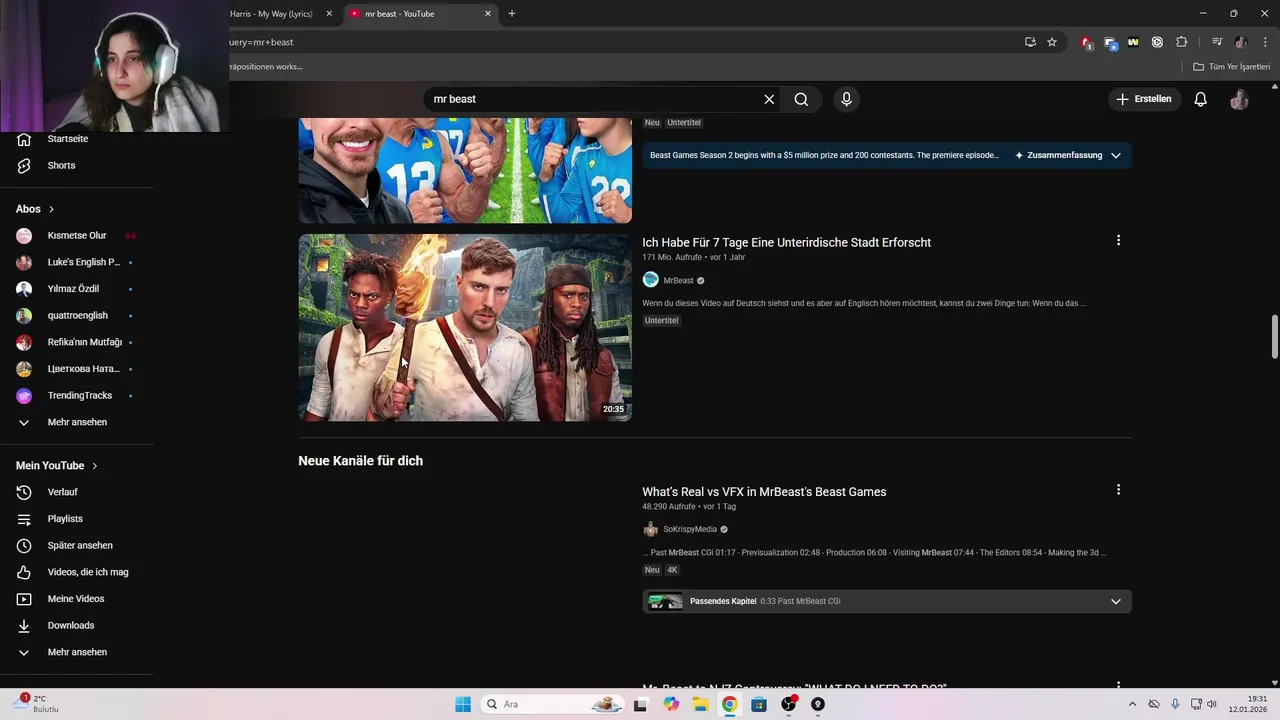Open Meine Videos page
The image size is (1280, 720).
coord(77,599)
